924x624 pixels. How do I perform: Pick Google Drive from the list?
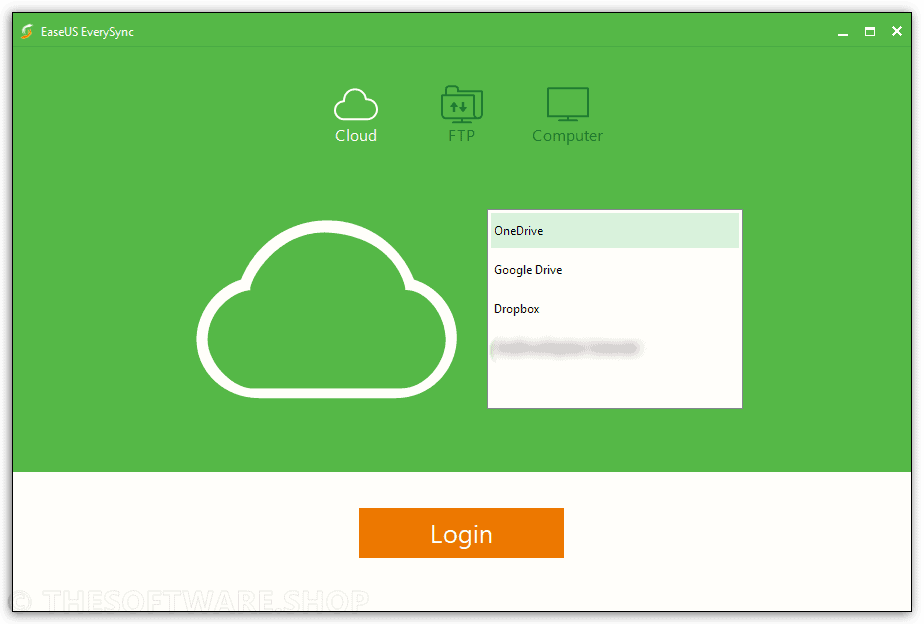[614, 270]
